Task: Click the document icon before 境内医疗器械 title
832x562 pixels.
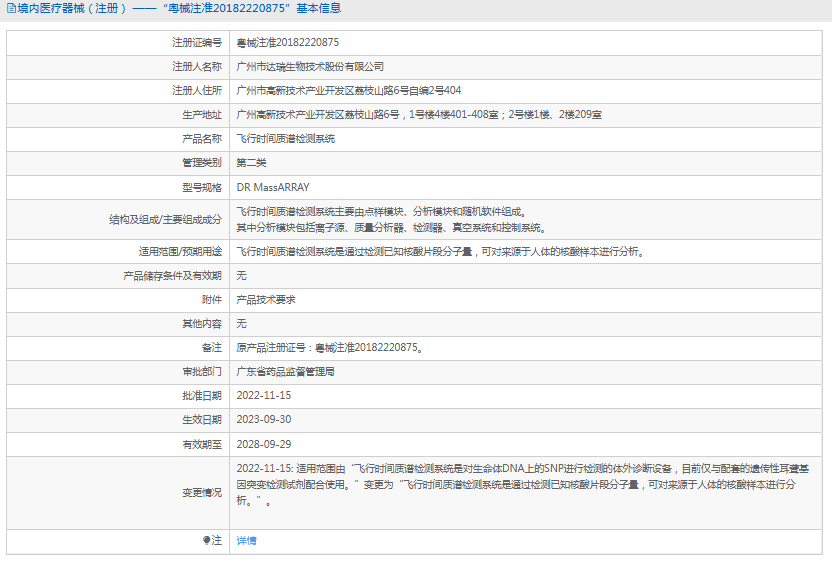Action: [x=11, y=8]
